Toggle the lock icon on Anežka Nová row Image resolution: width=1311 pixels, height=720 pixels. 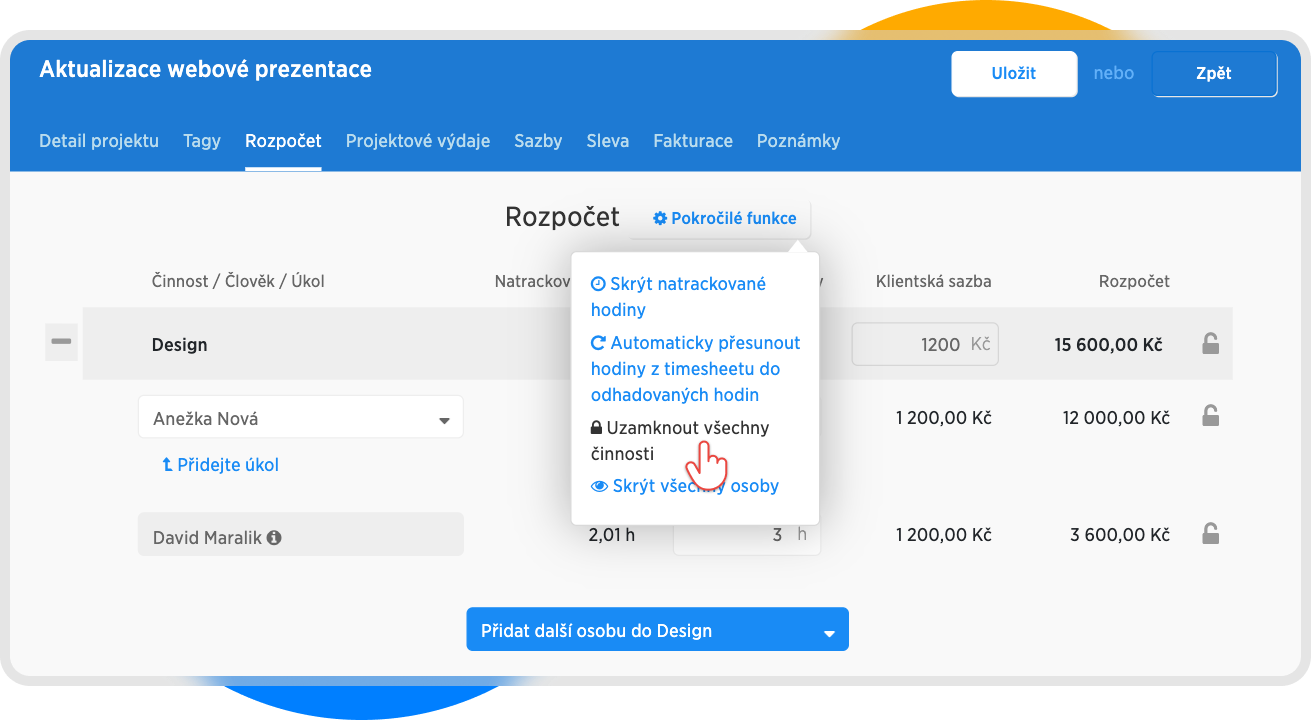pos(1210,416)
